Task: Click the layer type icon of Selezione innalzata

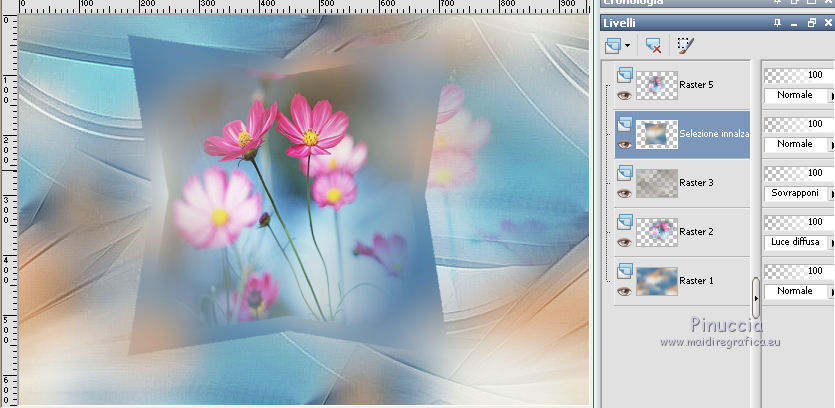Action: [625, 124]
